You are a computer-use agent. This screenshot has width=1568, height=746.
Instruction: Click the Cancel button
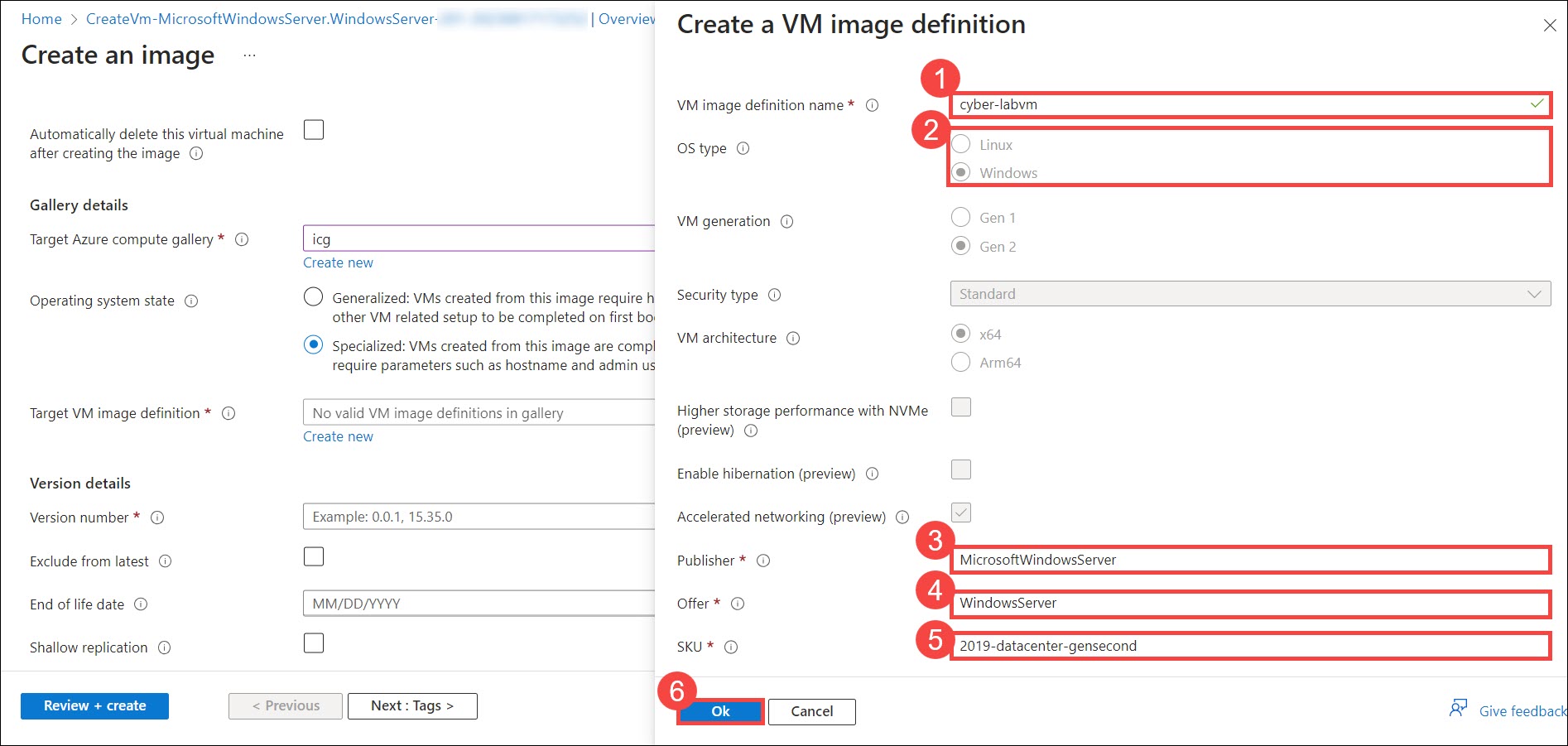(811, 711)
